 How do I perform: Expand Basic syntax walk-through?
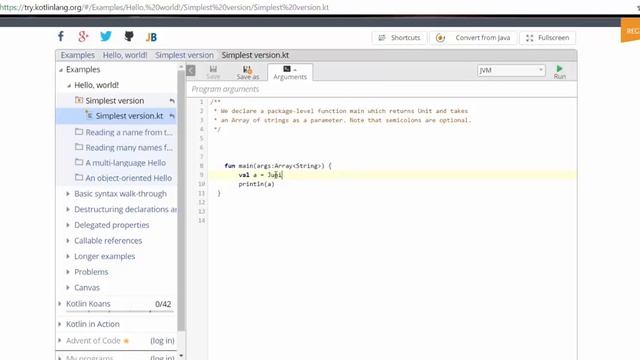coord(68,194)
